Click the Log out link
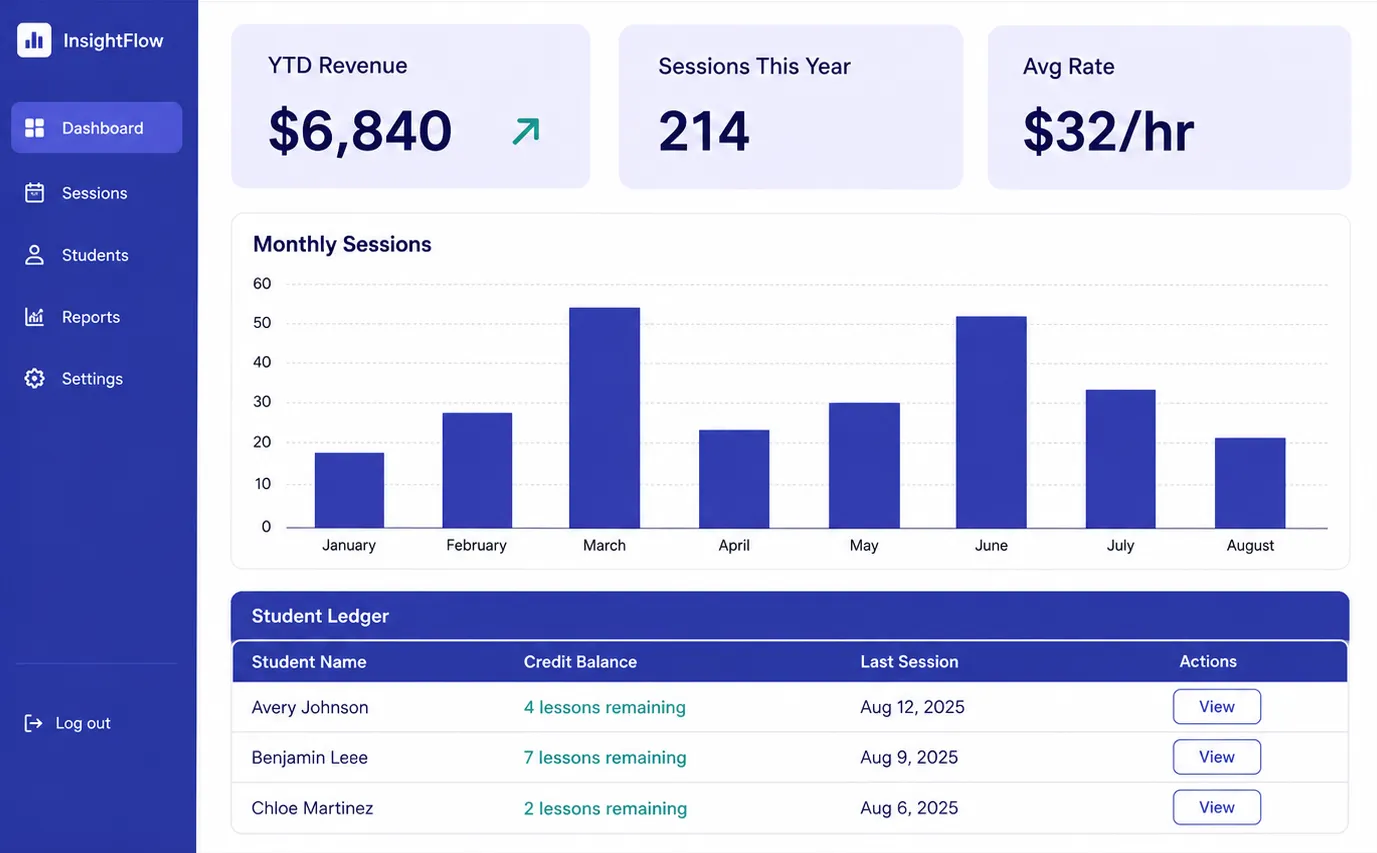1377x853 pixels. point(68,723)
